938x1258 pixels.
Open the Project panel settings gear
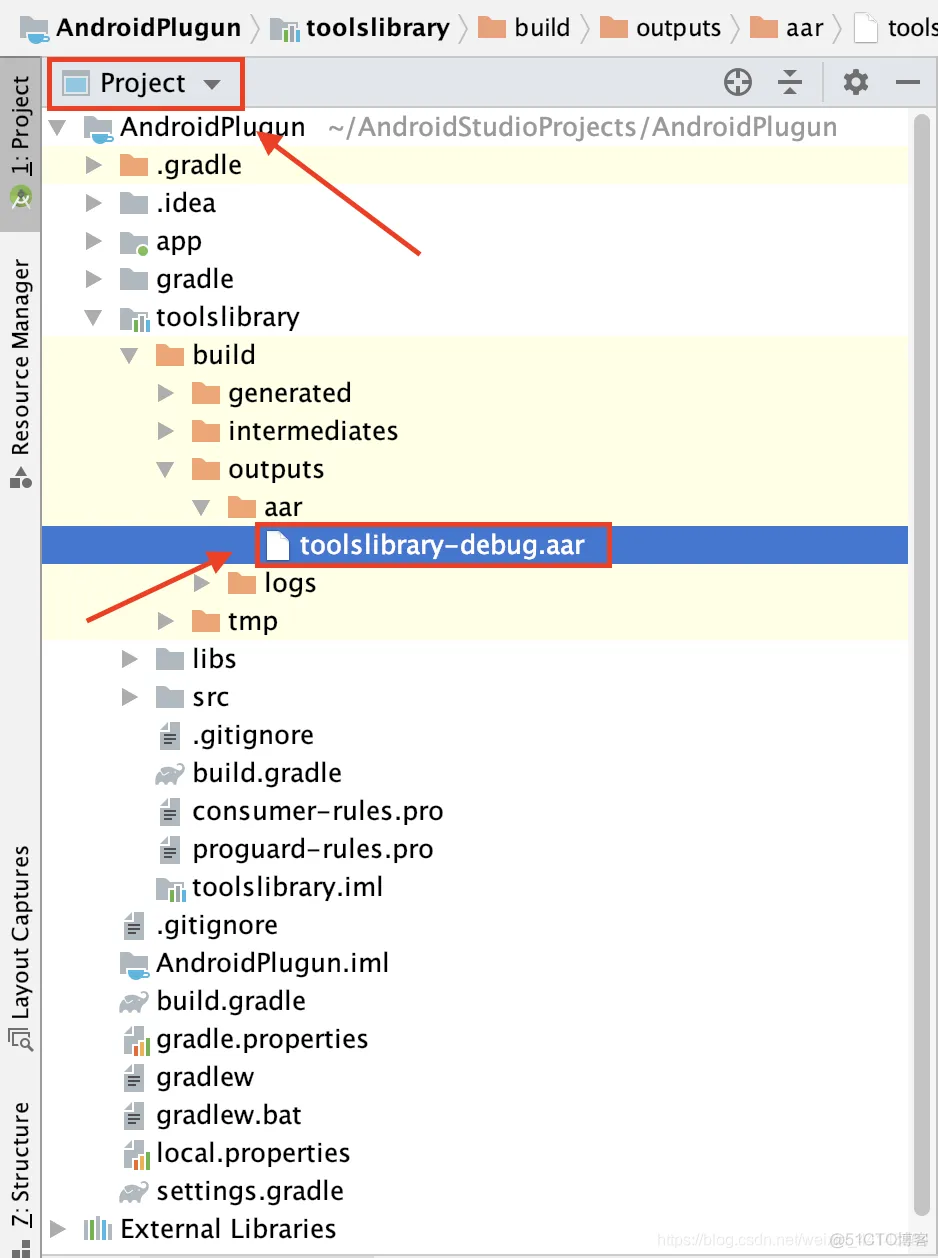click(856, 83)
